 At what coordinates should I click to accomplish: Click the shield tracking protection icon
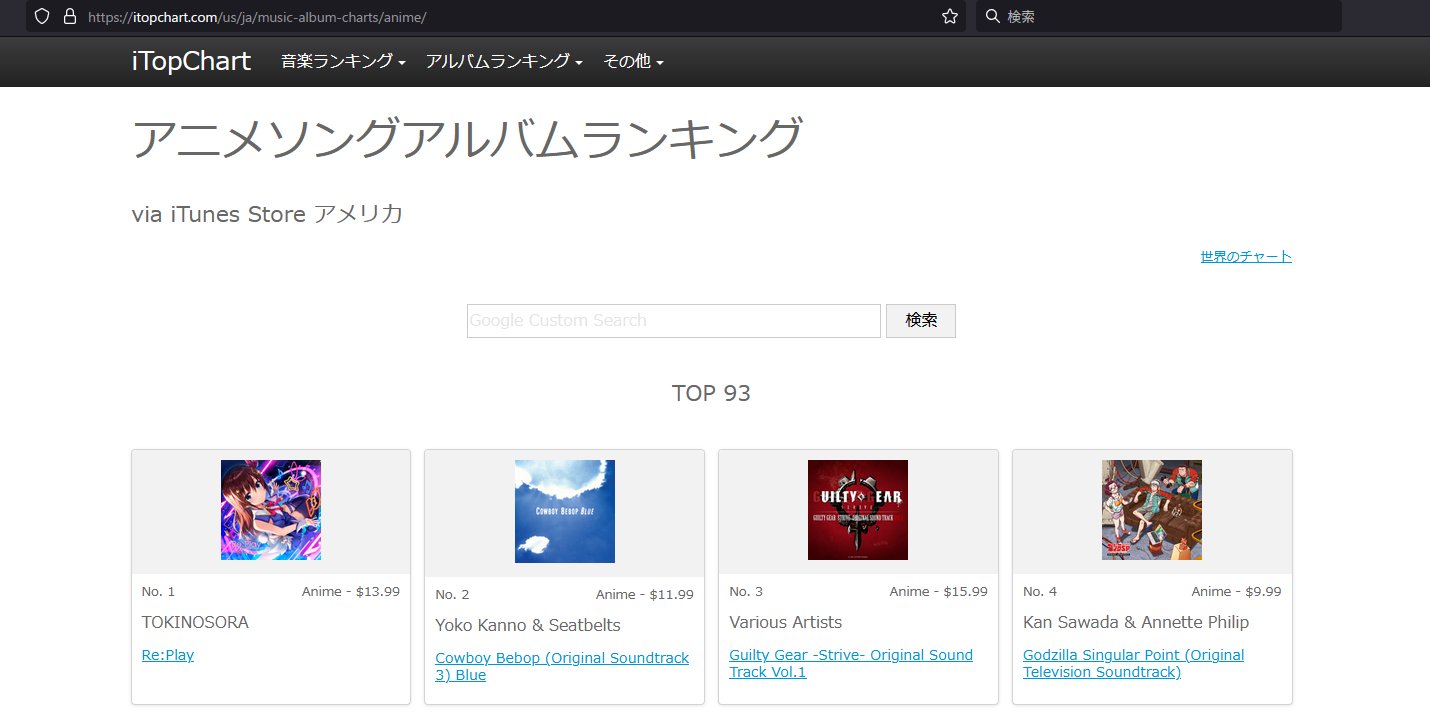pyautogui.click(x=42, y=17)
